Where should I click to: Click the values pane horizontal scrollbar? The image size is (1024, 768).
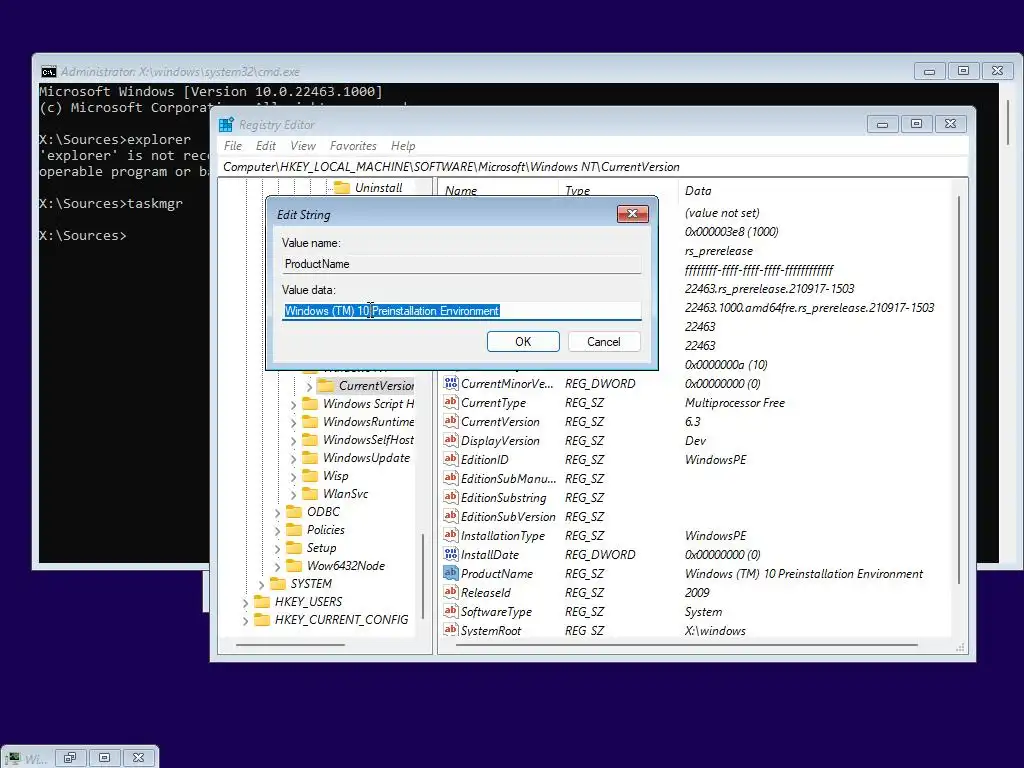pyautogui.click(x=686, y=646)
